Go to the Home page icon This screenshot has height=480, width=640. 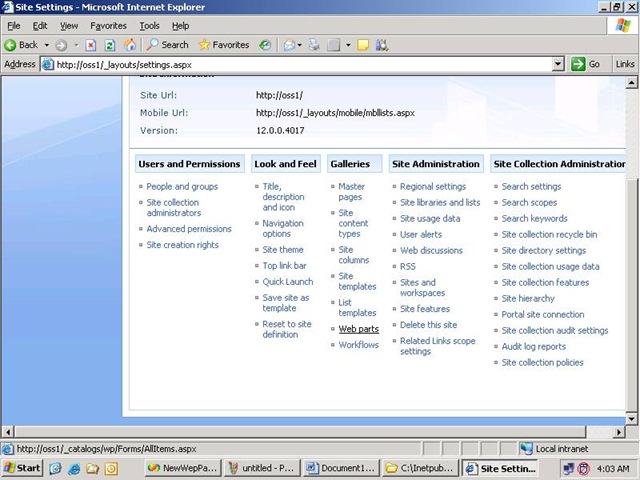(x=130, y=45)
